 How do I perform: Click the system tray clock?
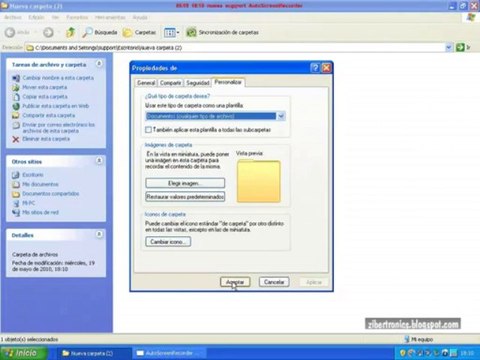pos(467,353)
